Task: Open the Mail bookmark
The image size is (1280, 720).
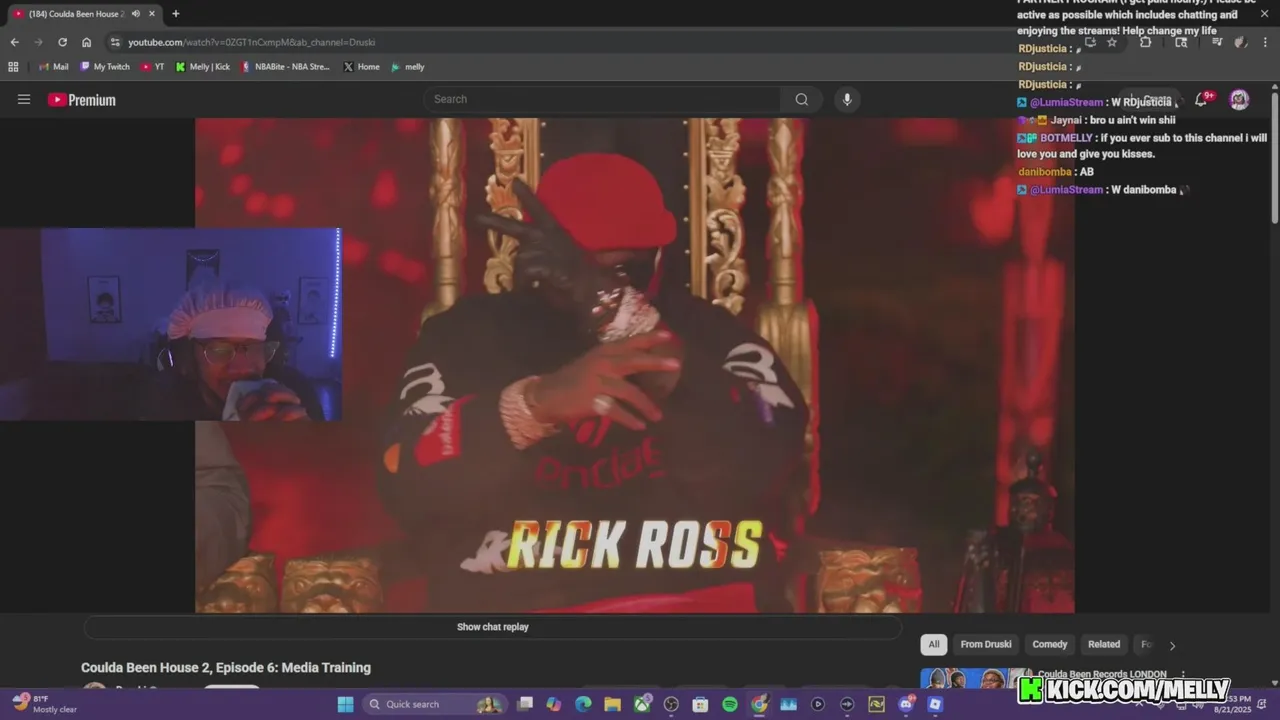Action: point(53,67)
